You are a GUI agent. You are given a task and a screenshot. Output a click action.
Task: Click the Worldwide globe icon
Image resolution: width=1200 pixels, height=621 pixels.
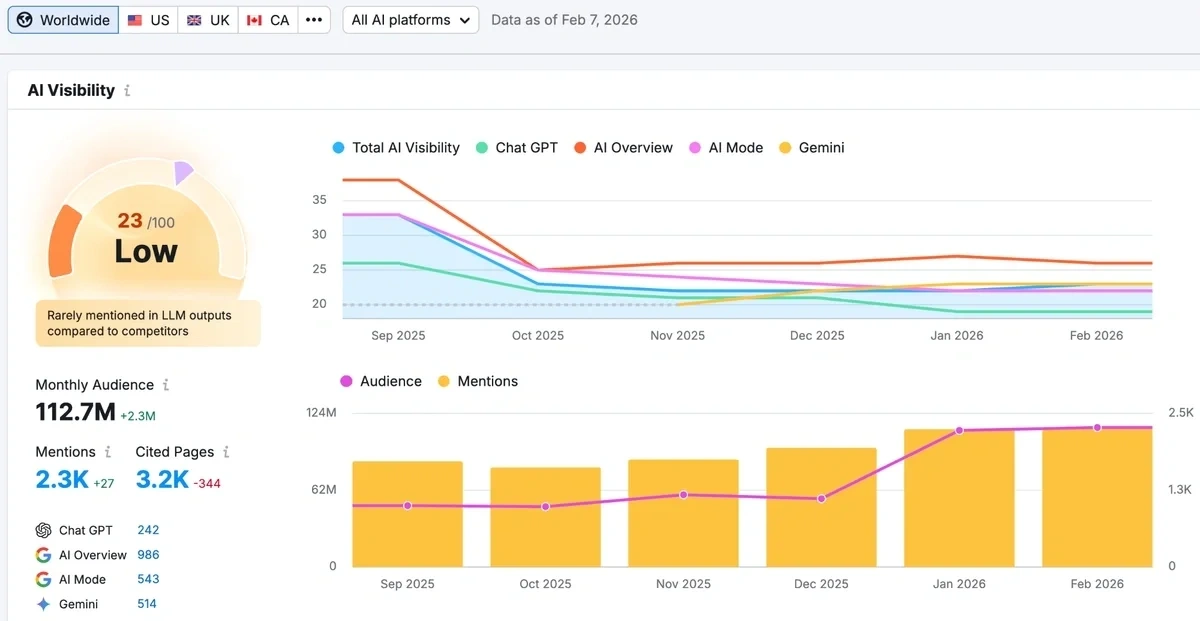tap(26, 20)
